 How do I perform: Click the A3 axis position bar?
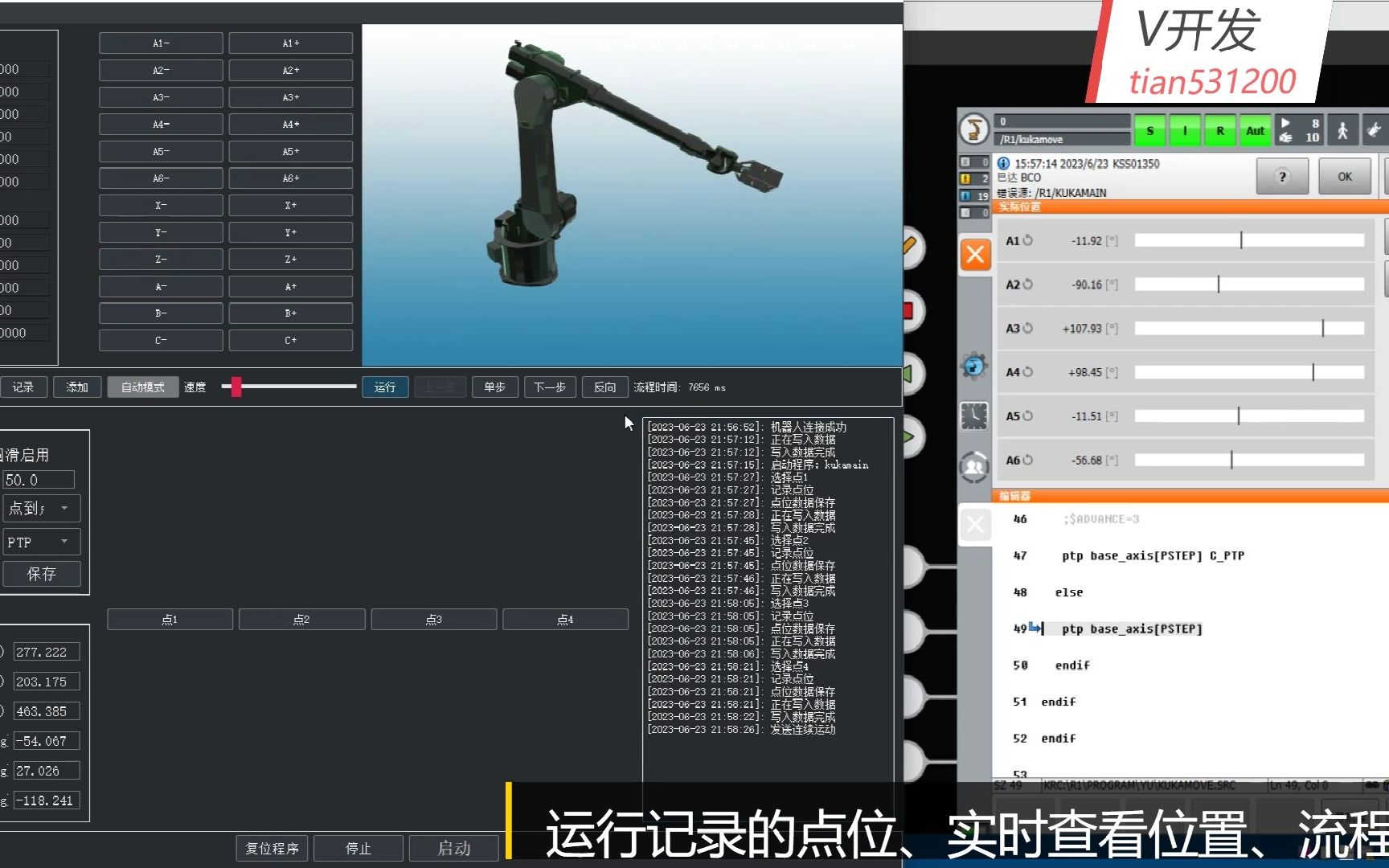pos(1249,328)
